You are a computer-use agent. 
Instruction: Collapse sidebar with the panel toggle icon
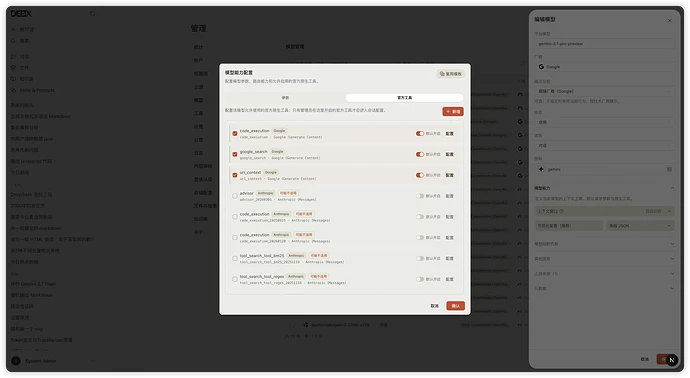point(92,14)
